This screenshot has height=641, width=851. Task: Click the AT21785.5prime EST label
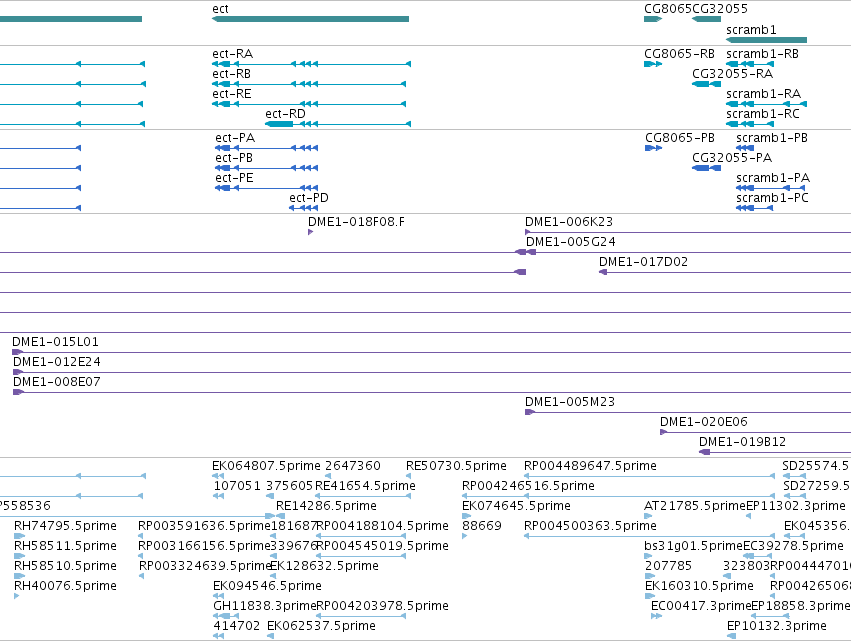[695, 506]
